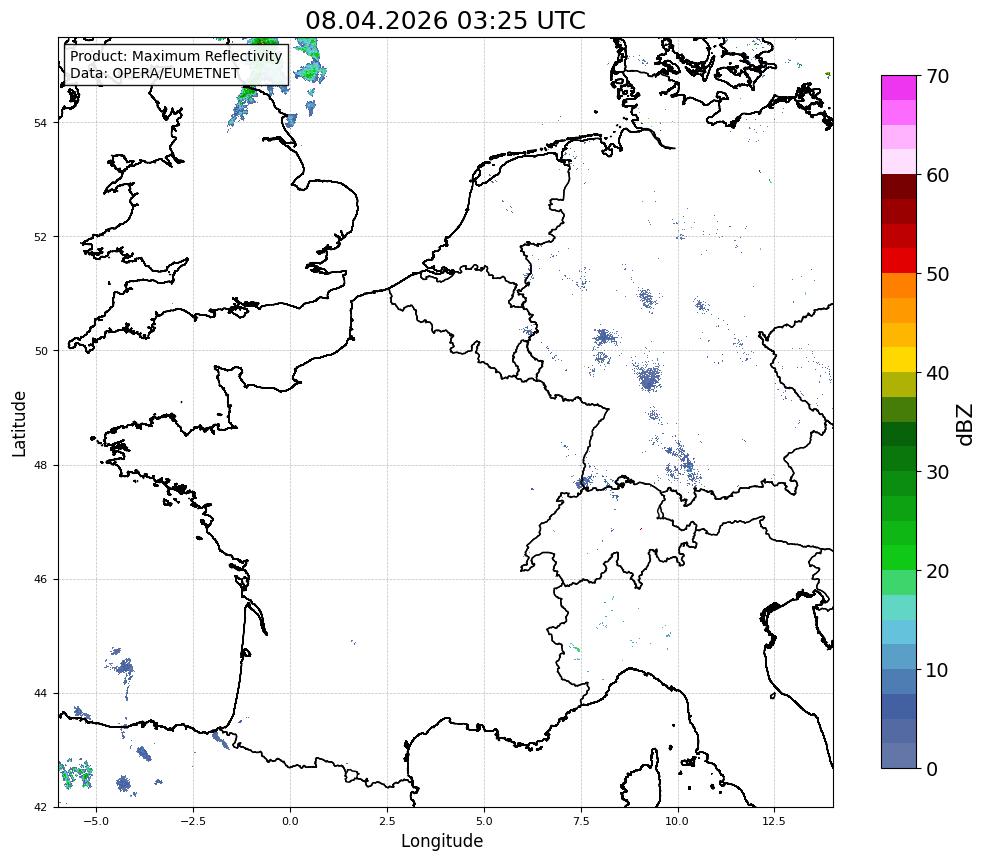Screen dimensions: 985x860
Task: Click the title "08.04.2026 03:25 UTC"
Action: [x=445, y=20]
